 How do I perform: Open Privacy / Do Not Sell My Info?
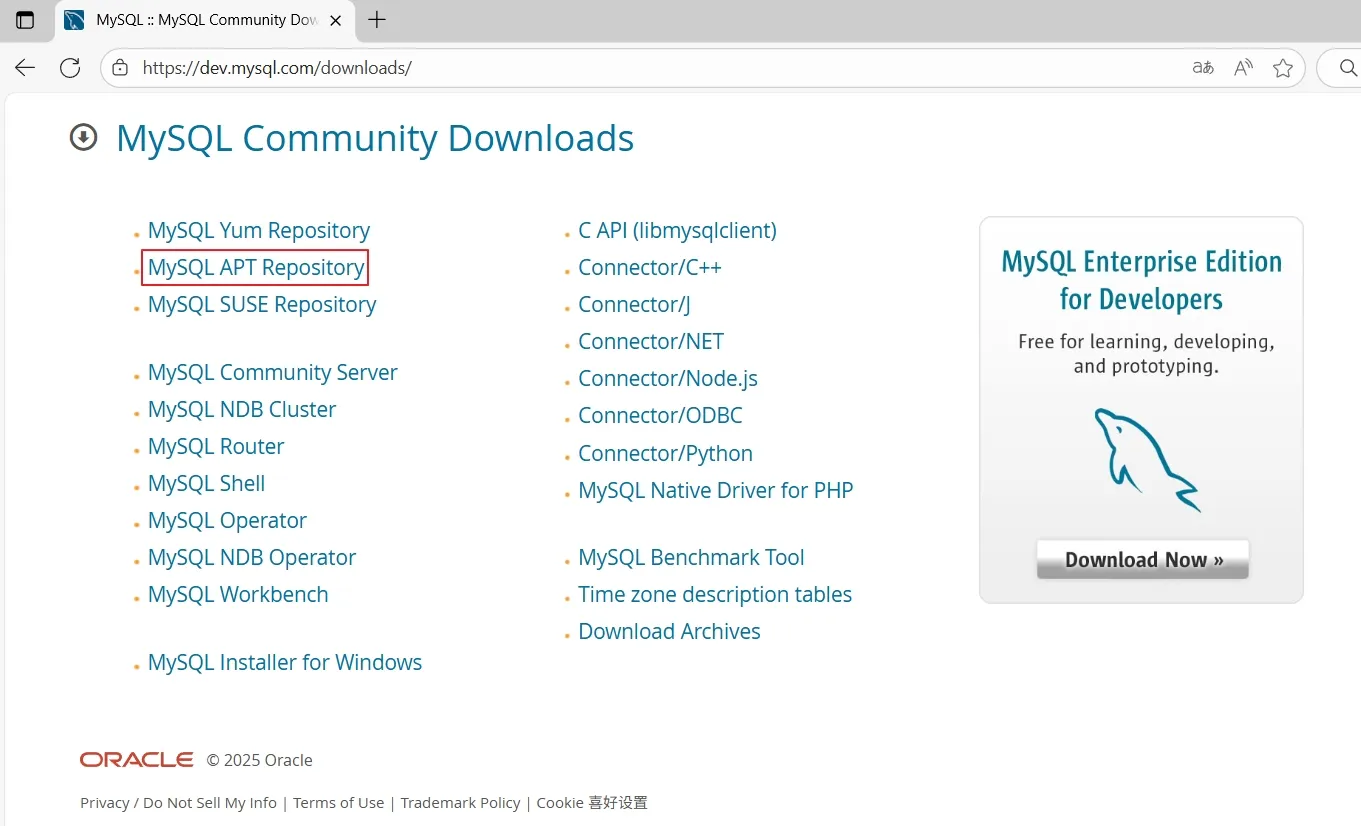pos(178,803)
